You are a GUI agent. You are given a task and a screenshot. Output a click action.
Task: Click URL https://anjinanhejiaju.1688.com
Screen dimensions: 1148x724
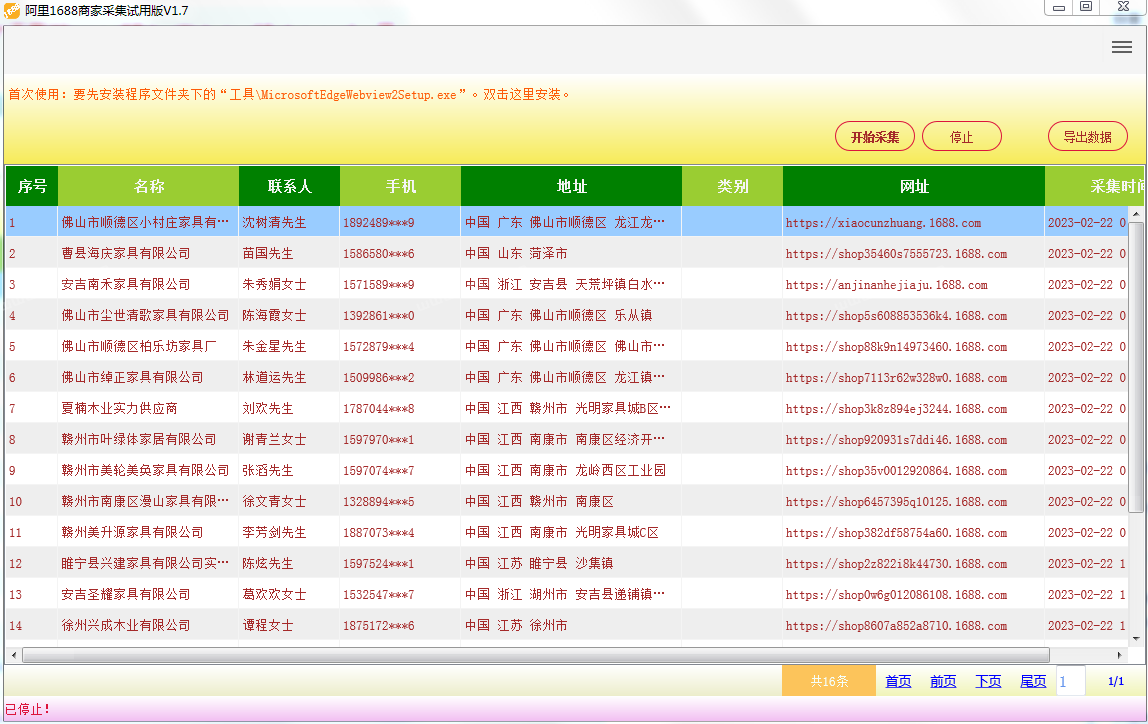(x=886, y=285)
